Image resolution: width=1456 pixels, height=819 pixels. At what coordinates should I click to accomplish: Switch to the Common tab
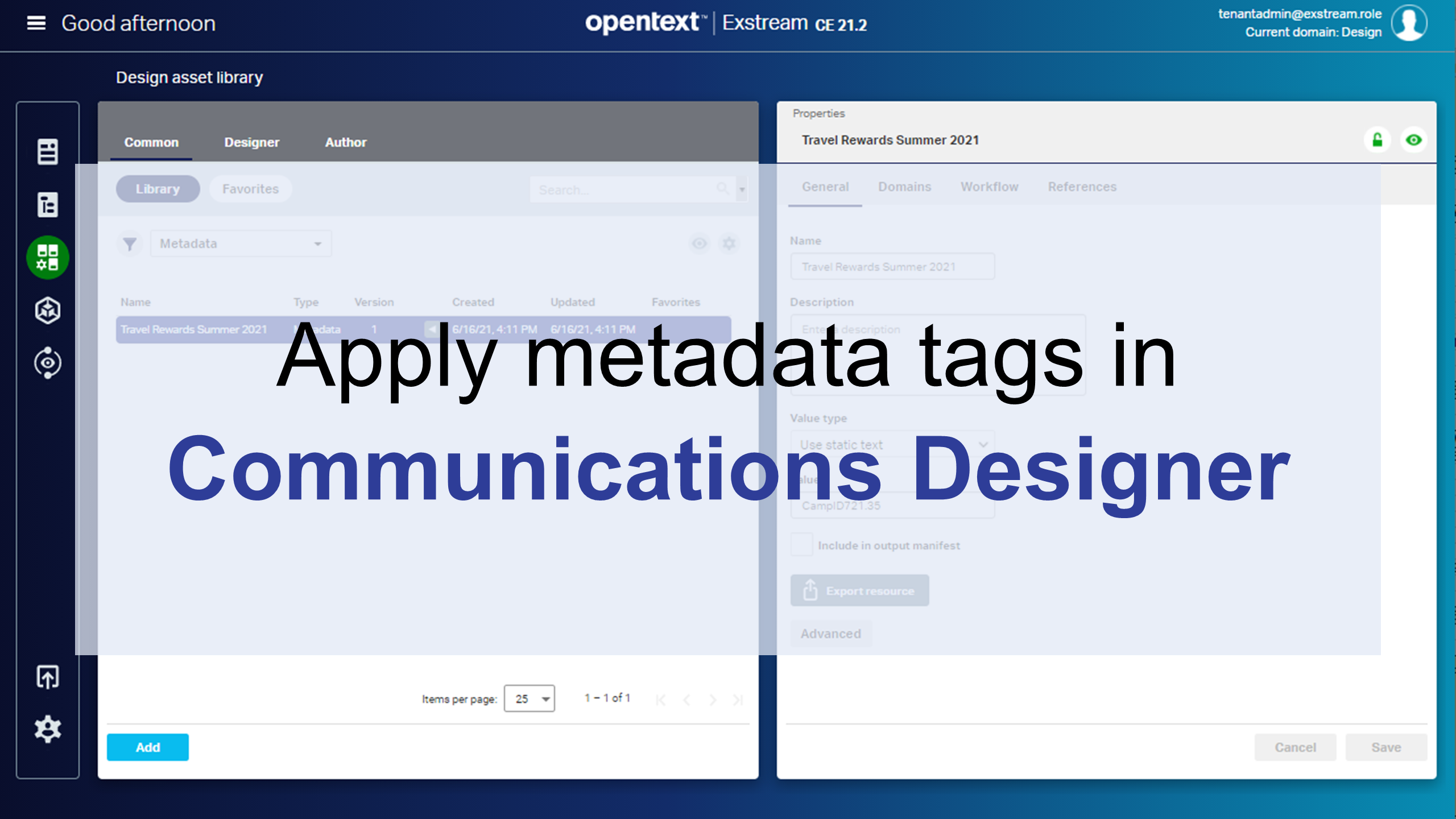point(151,142)
